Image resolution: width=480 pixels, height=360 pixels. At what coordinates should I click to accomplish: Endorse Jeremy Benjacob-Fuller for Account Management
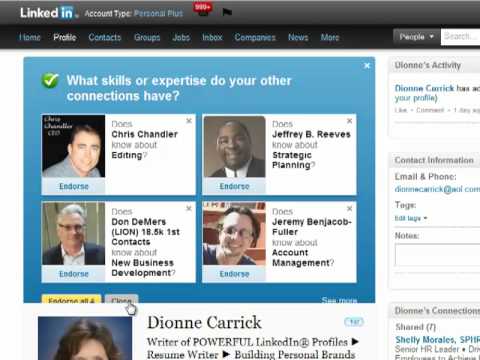coord(234,274)
